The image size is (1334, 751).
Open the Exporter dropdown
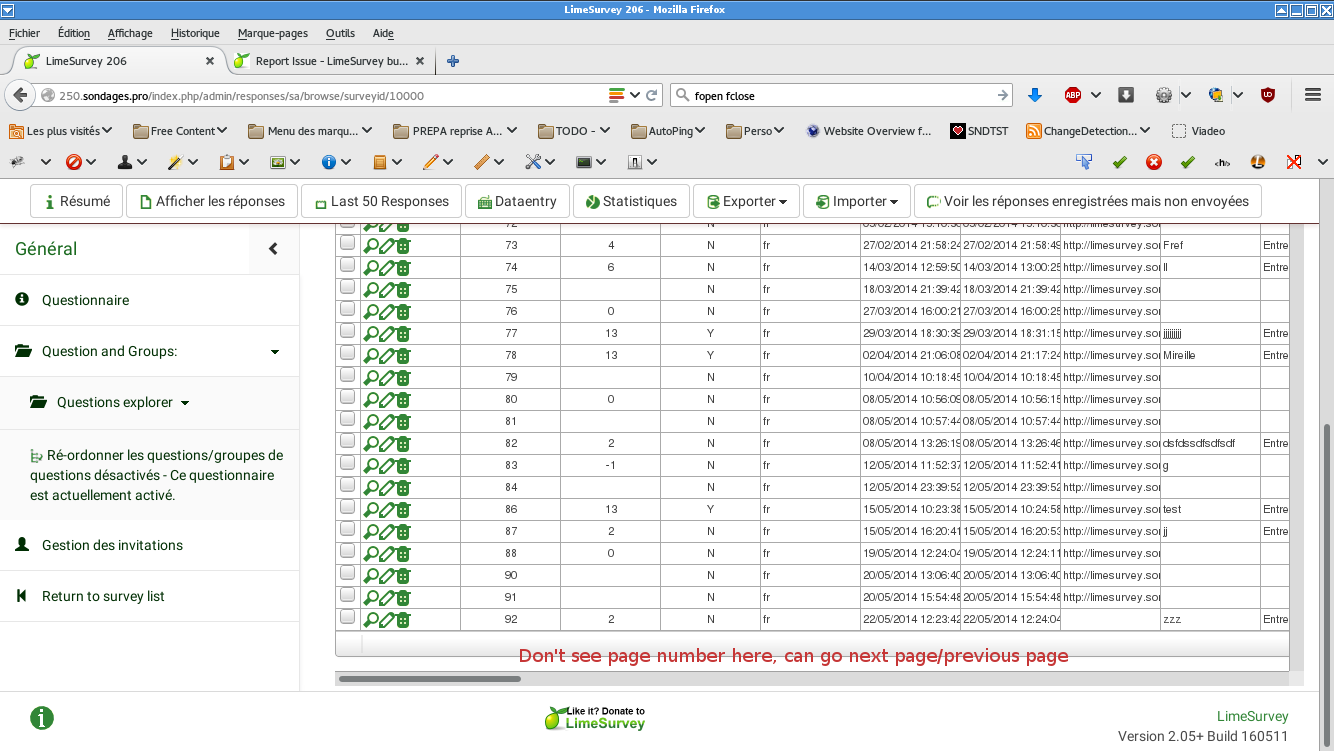point(745,201)
